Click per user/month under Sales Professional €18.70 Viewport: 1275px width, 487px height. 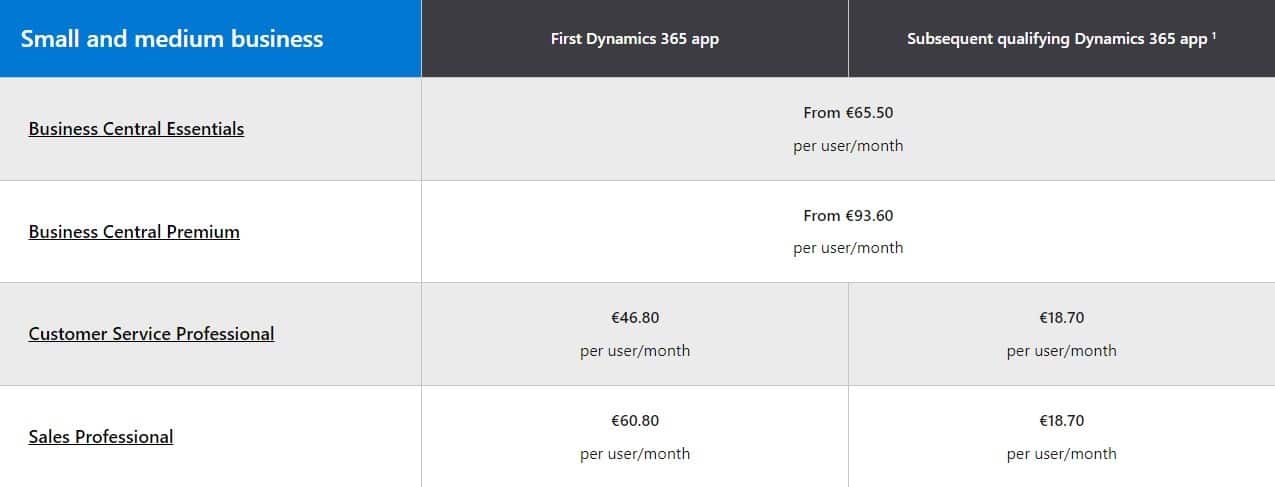click(1062, 454)
